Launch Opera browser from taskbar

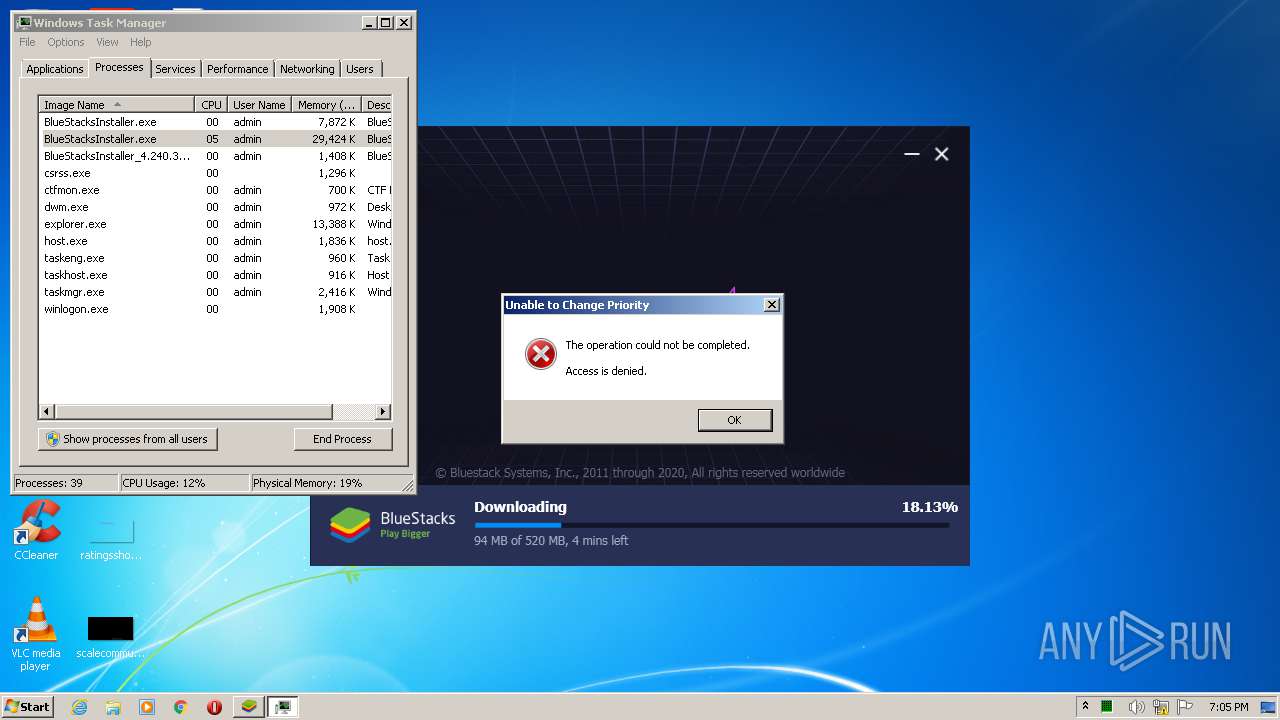(x=214, y=707)
